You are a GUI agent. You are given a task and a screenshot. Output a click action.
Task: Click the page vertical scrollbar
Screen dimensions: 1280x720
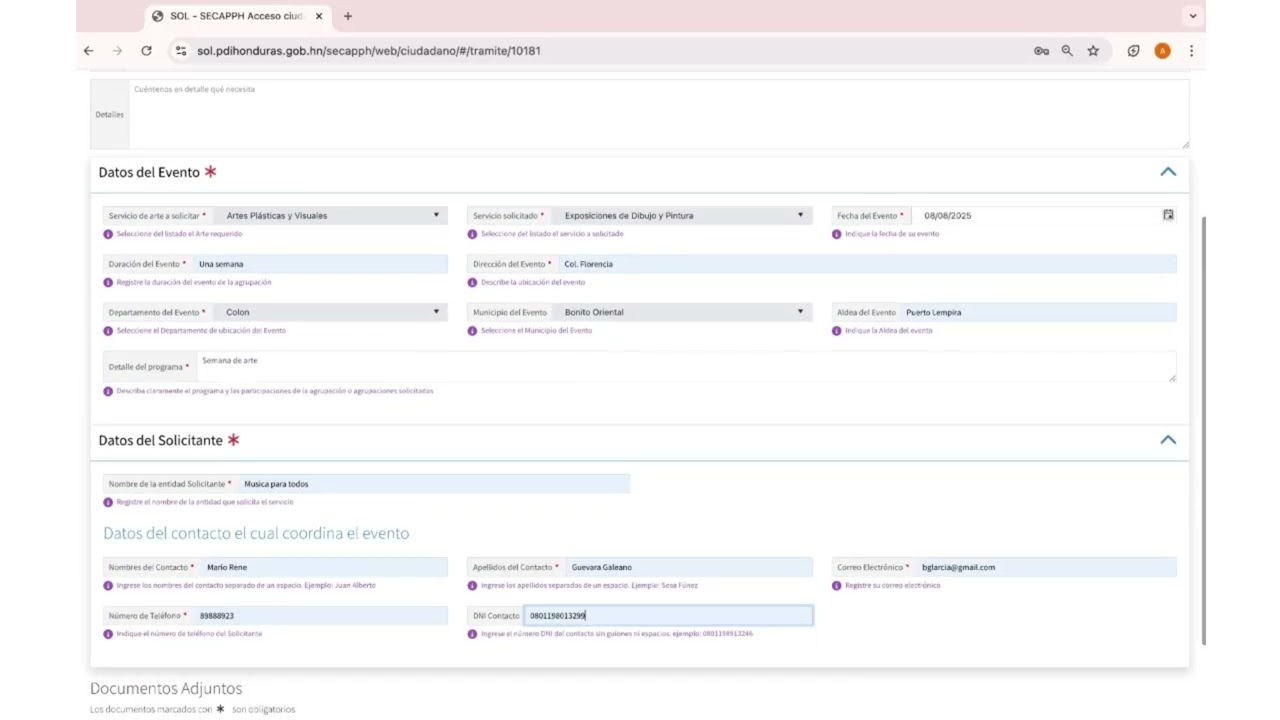[x=1203, y=430]
